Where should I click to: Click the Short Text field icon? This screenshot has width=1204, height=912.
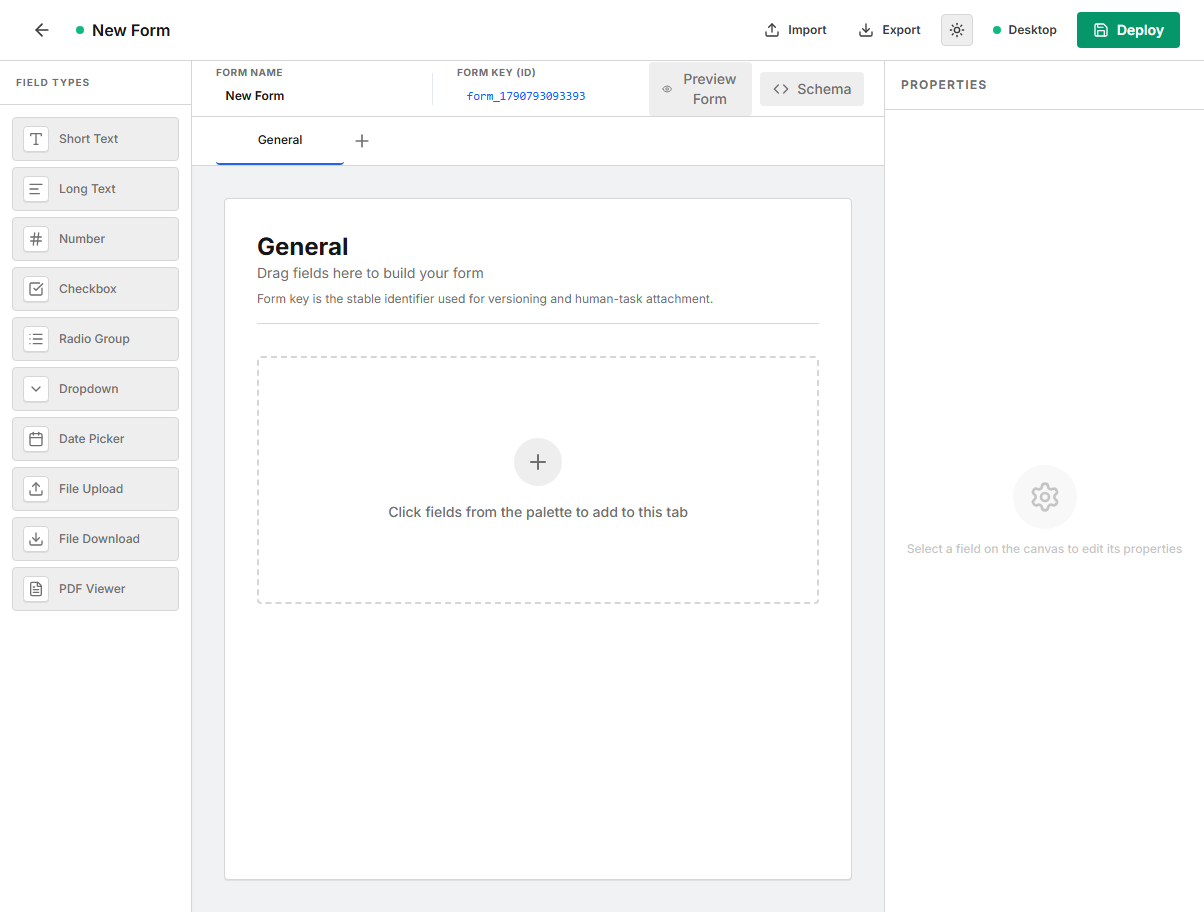36,139
